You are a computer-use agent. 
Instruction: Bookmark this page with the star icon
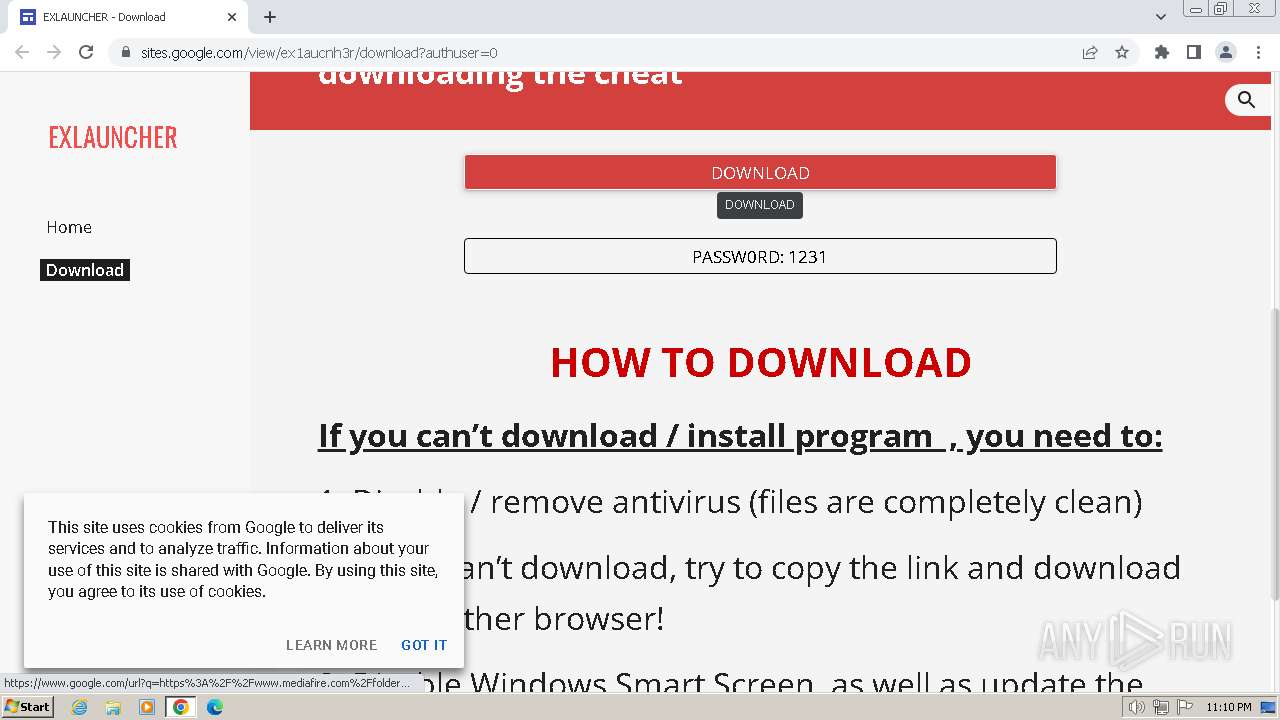click(x=1122, y=53)
